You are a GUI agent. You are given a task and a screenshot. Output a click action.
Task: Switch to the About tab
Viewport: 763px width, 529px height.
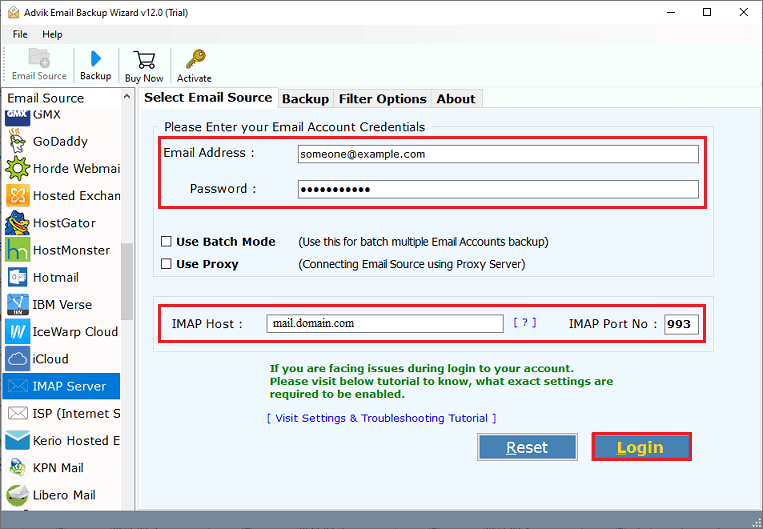[x=456, y=99]
